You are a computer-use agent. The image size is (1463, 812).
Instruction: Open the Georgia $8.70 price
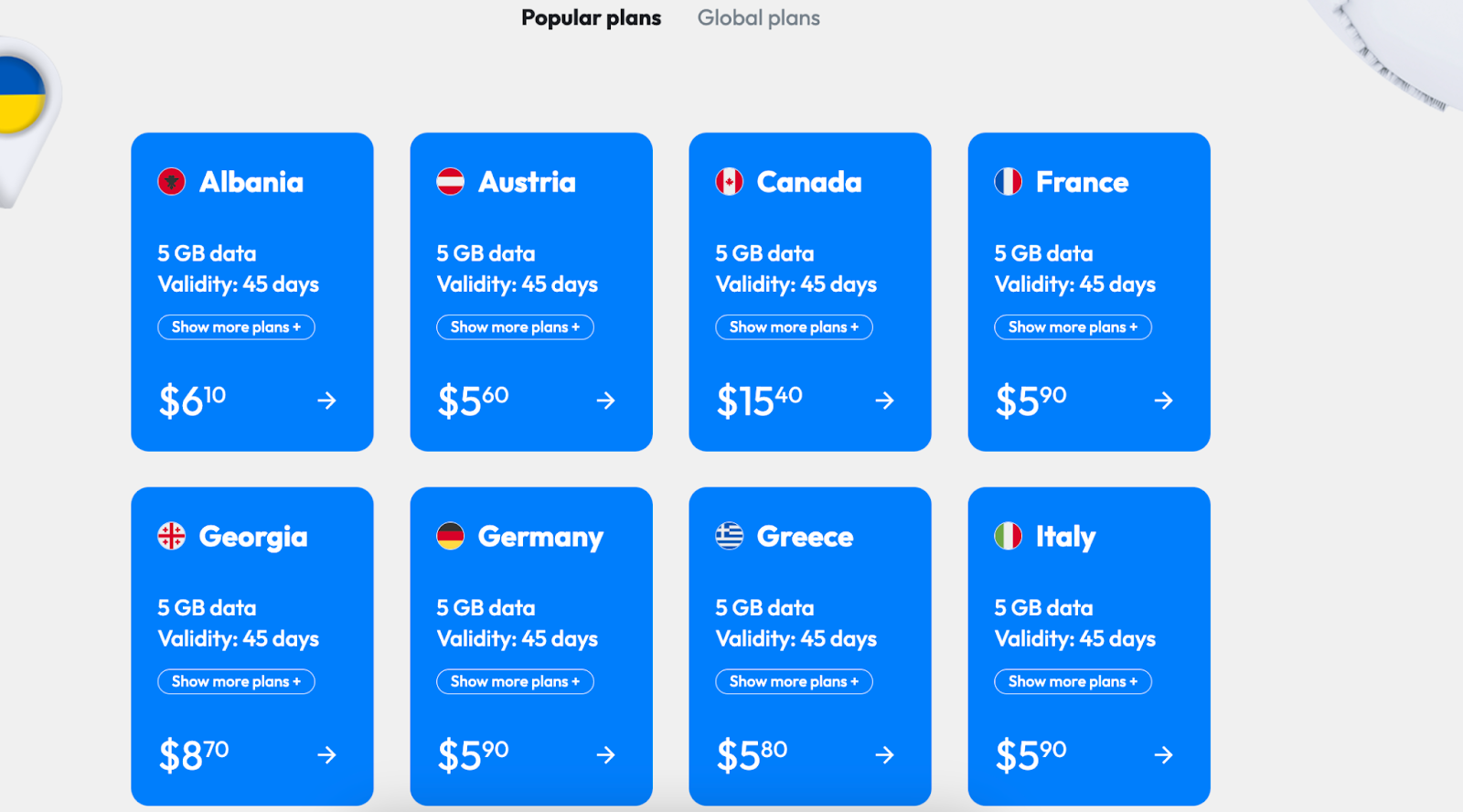point(193,754)
